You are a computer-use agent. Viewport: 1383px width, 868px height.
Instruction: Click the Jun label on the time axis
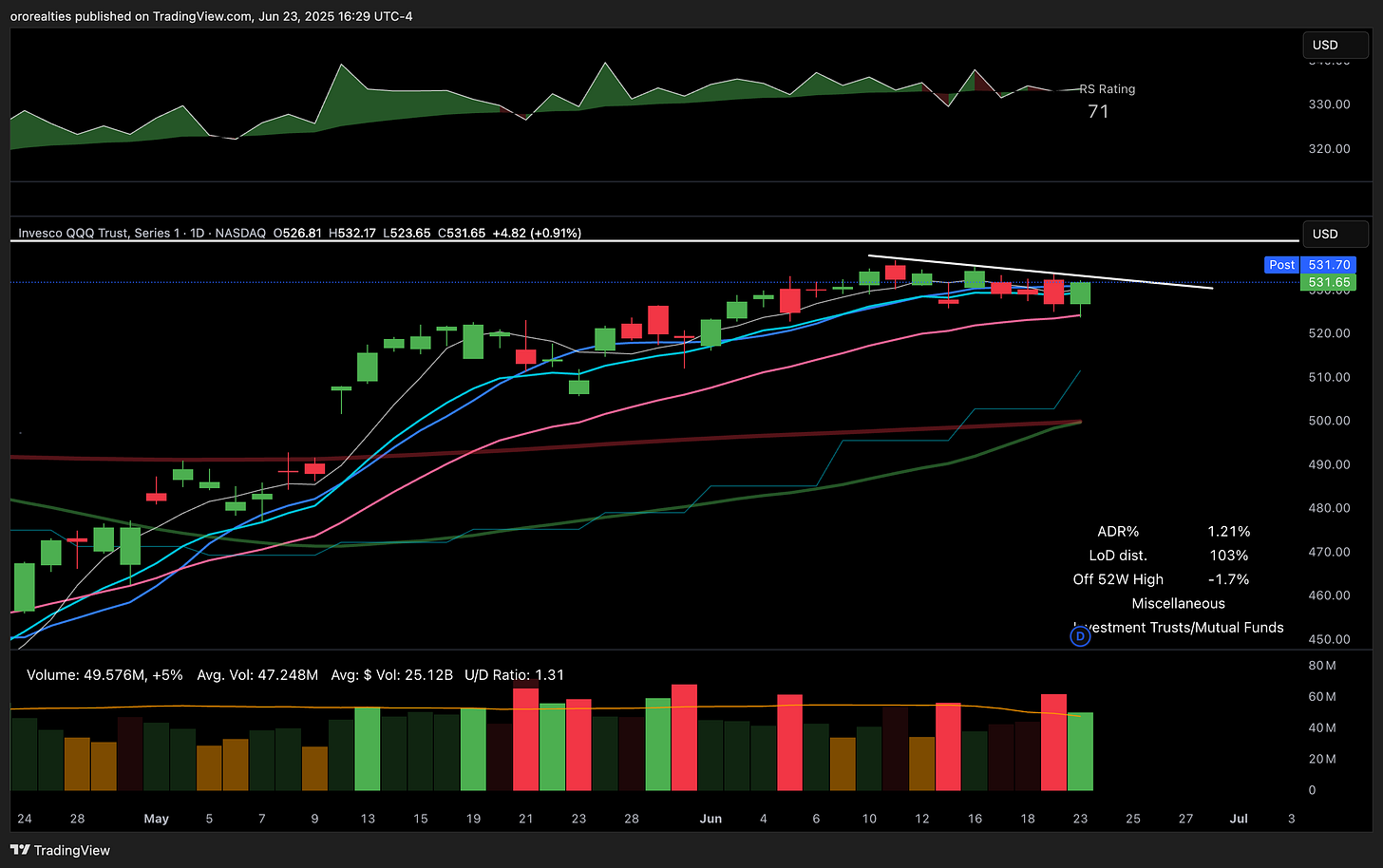pos(710,819)
